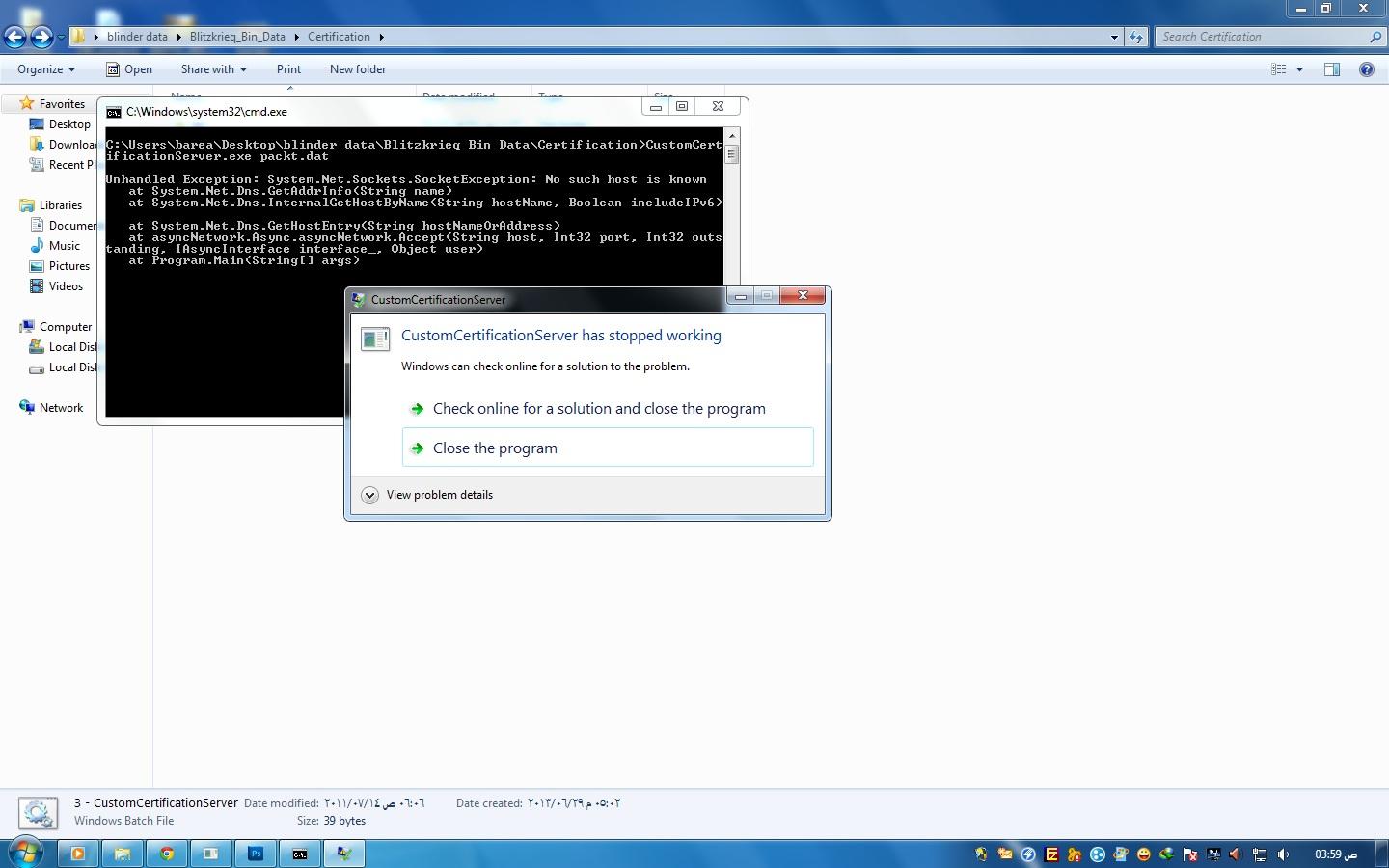Expand the arrow after blinder data breadcrumb
This screenshot has height=868, width=1389.
(178, 37)
